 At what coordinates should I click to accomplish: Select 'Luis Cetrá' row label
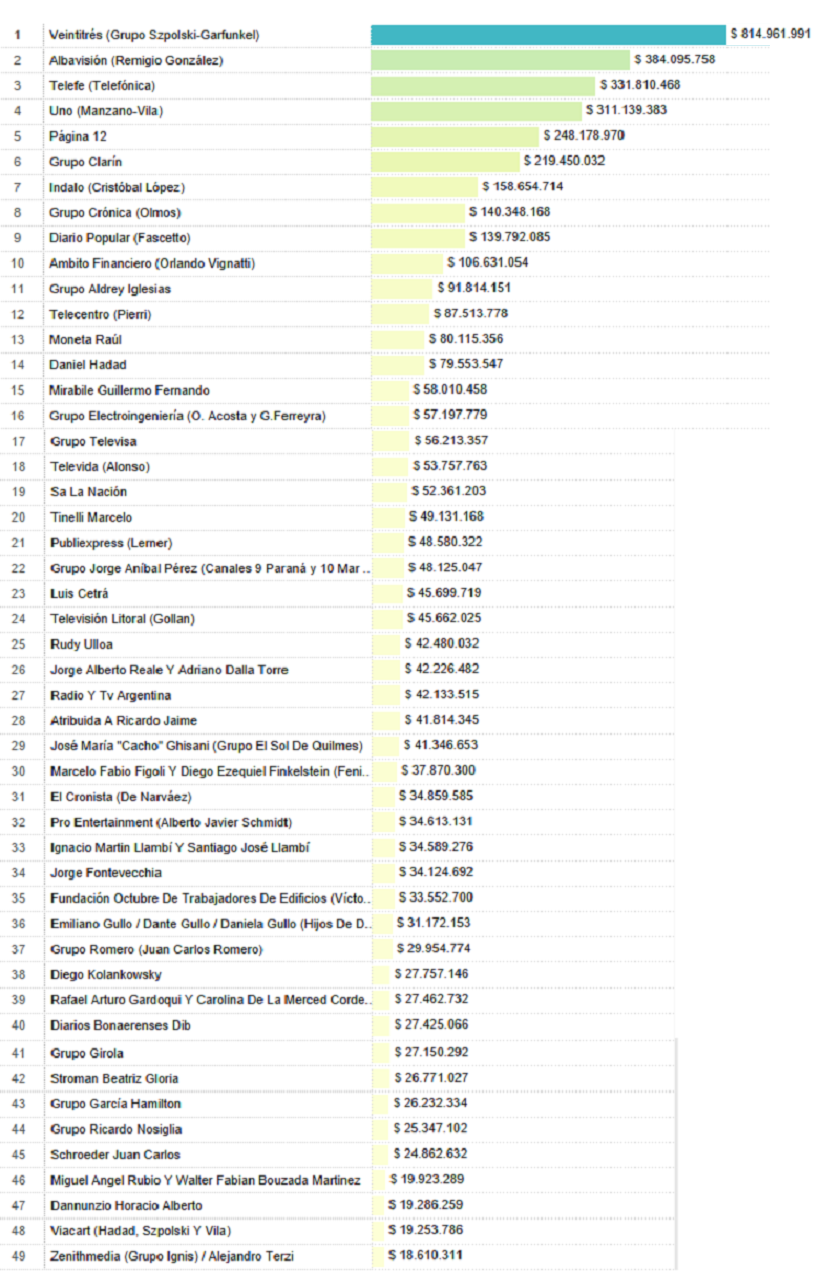click(79, 594)
